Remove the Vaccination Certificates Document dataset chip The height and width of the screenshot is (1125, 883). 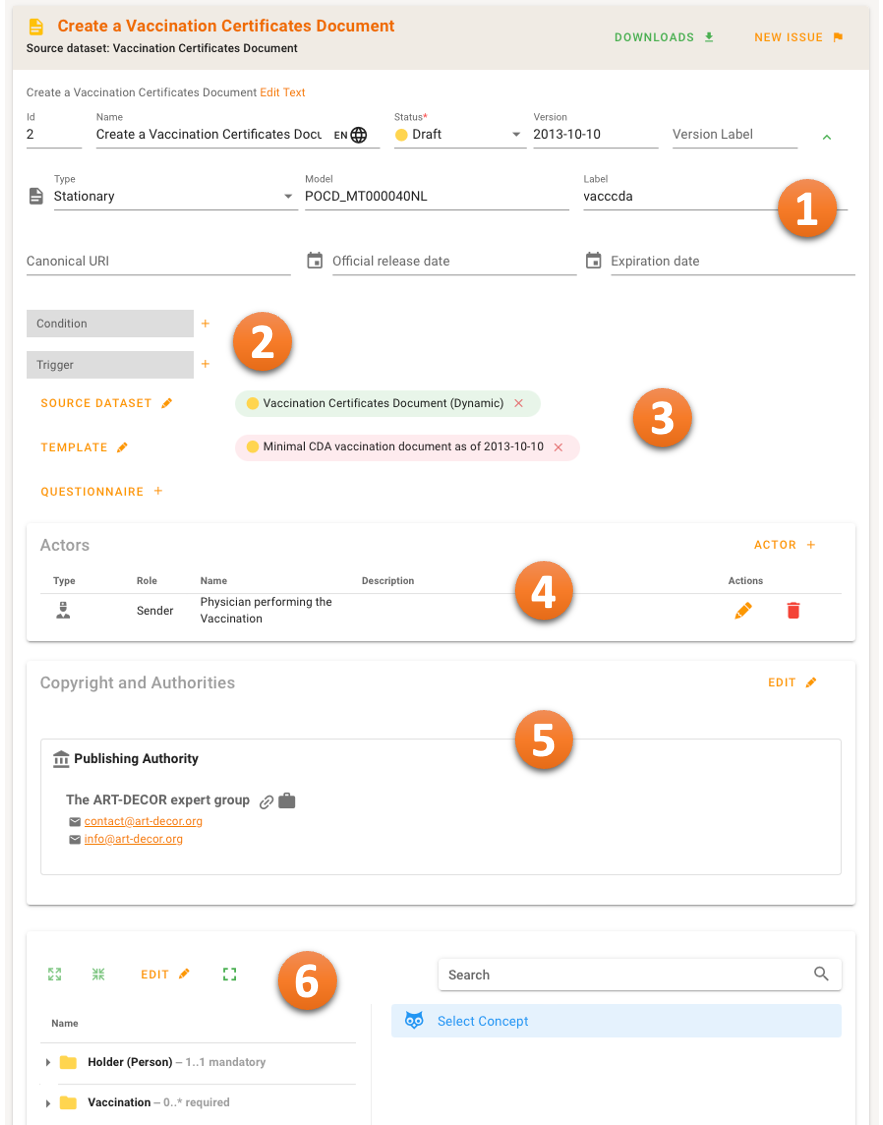coord(518,403)
